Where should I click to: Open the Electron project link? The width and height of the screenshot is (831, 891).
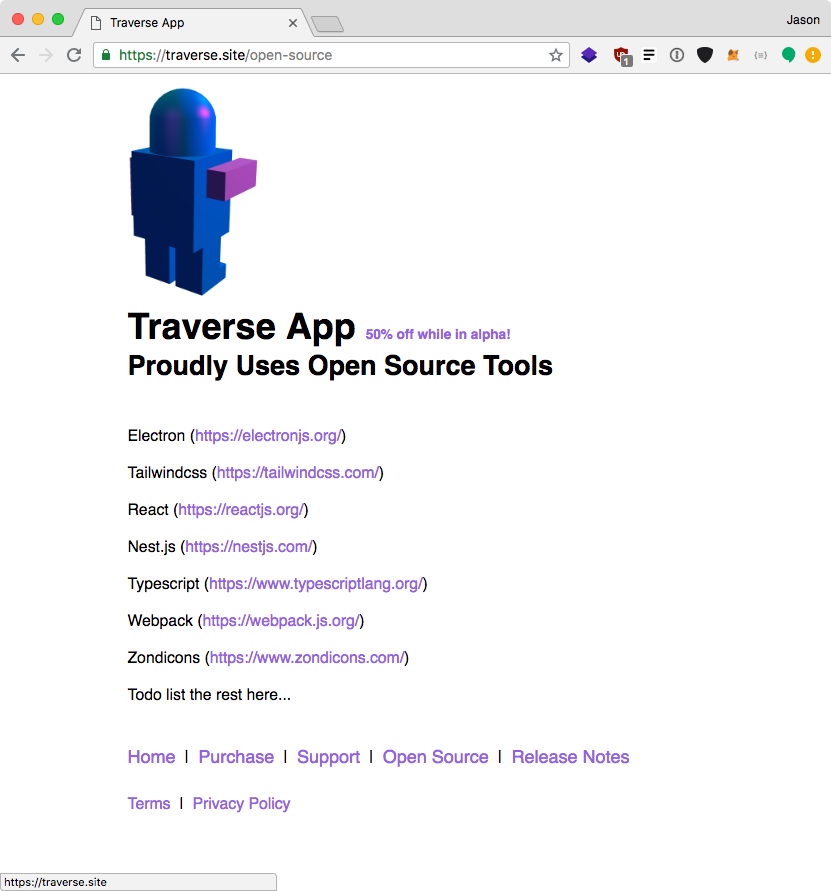(x=268, y=435)
